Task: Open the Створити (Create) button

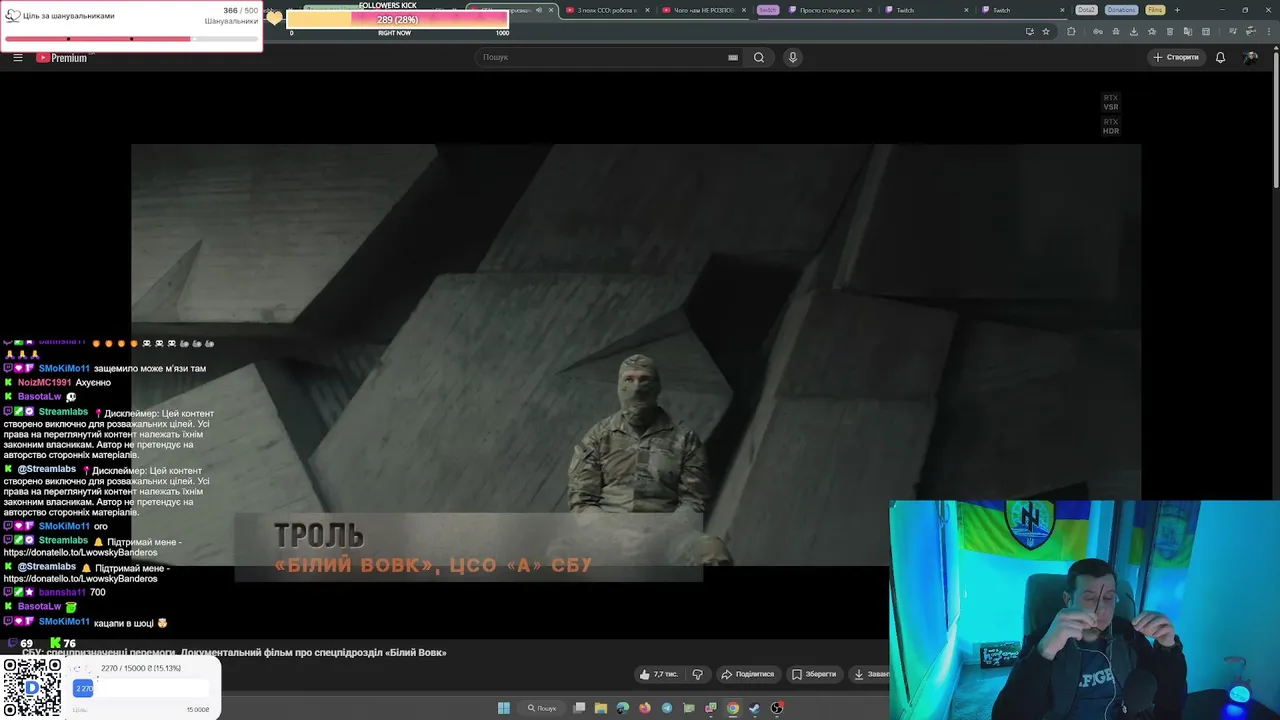Action: (x=1176, y=57)
